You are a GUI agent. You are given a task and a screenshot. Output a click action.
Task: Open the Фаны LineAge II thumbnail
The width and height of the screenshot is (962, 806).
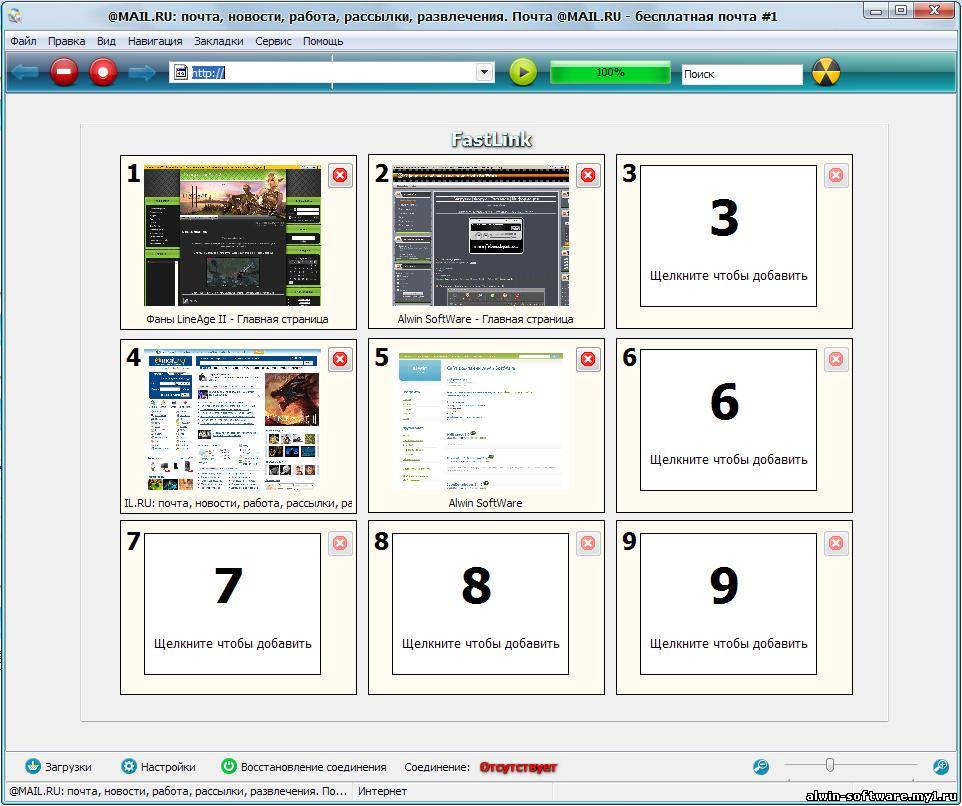coord(232,236)
